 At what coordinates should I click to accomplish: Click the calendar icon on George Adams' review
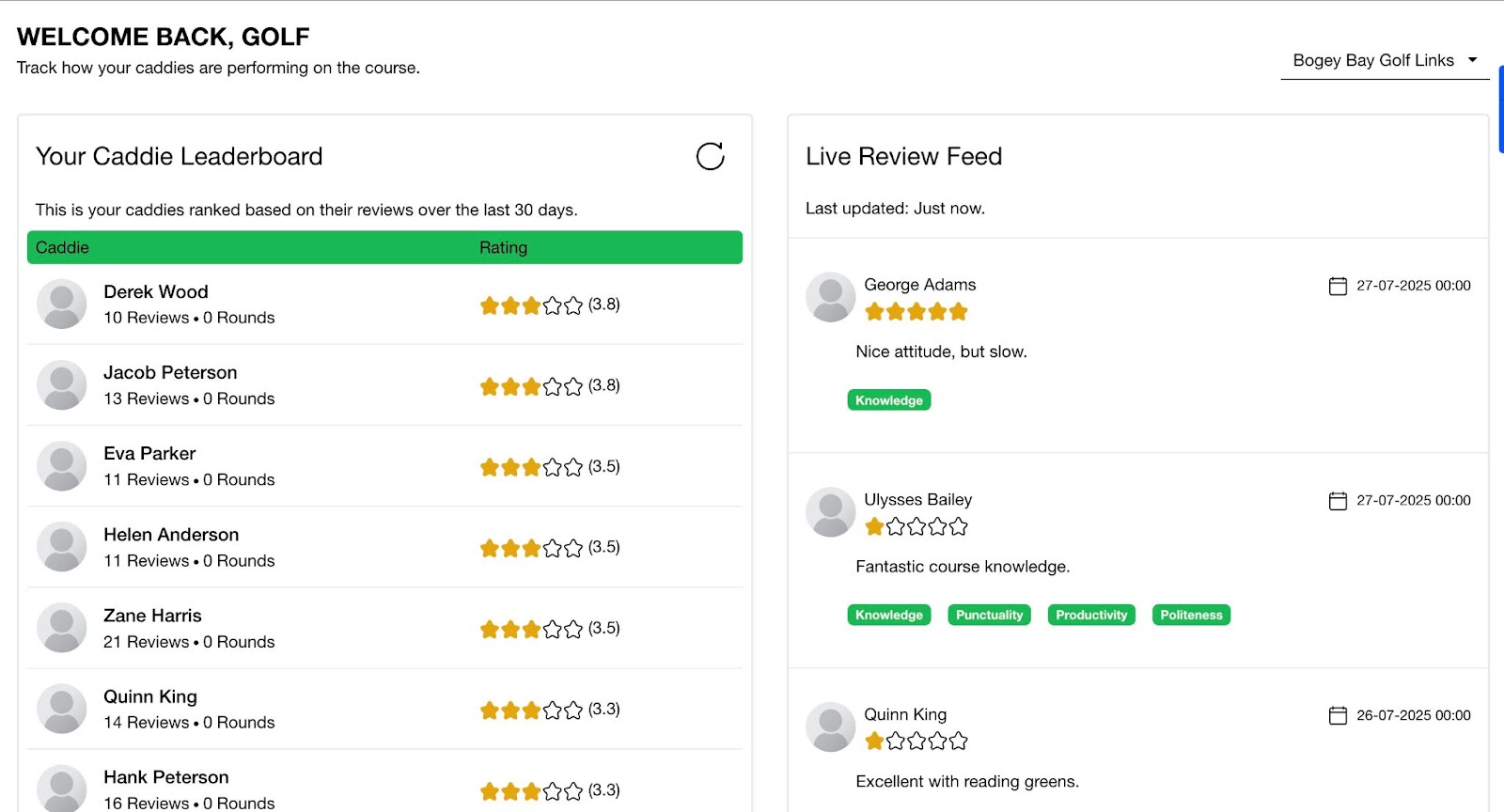(1338, 286)
